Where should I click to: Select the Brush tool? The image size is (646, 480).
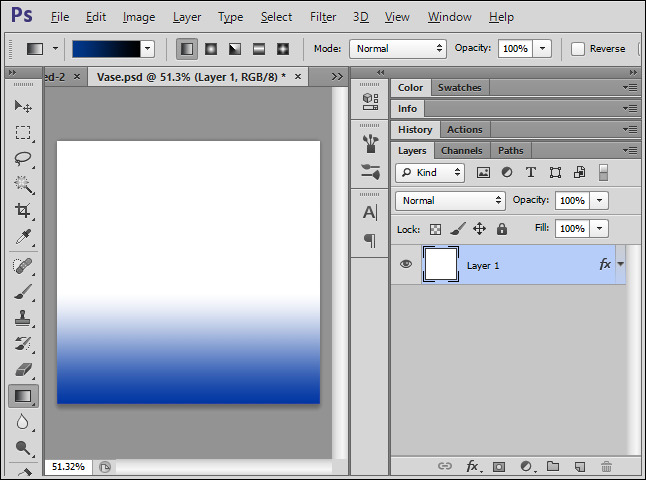pos(23,292)
